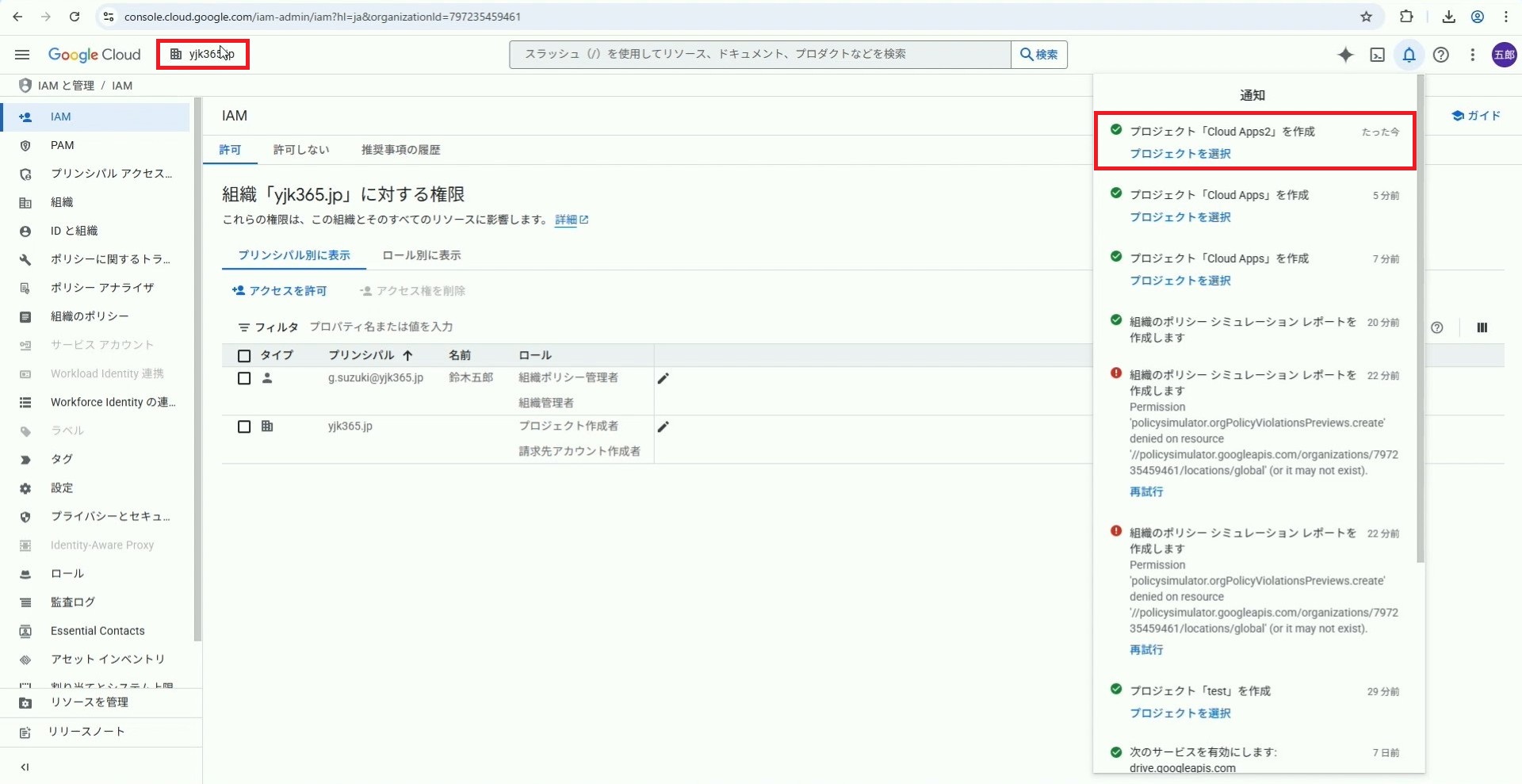The height and width of the screenshot is (784, 1522).
Task: Click the notifications bell icon
Action: point(1409,55)
